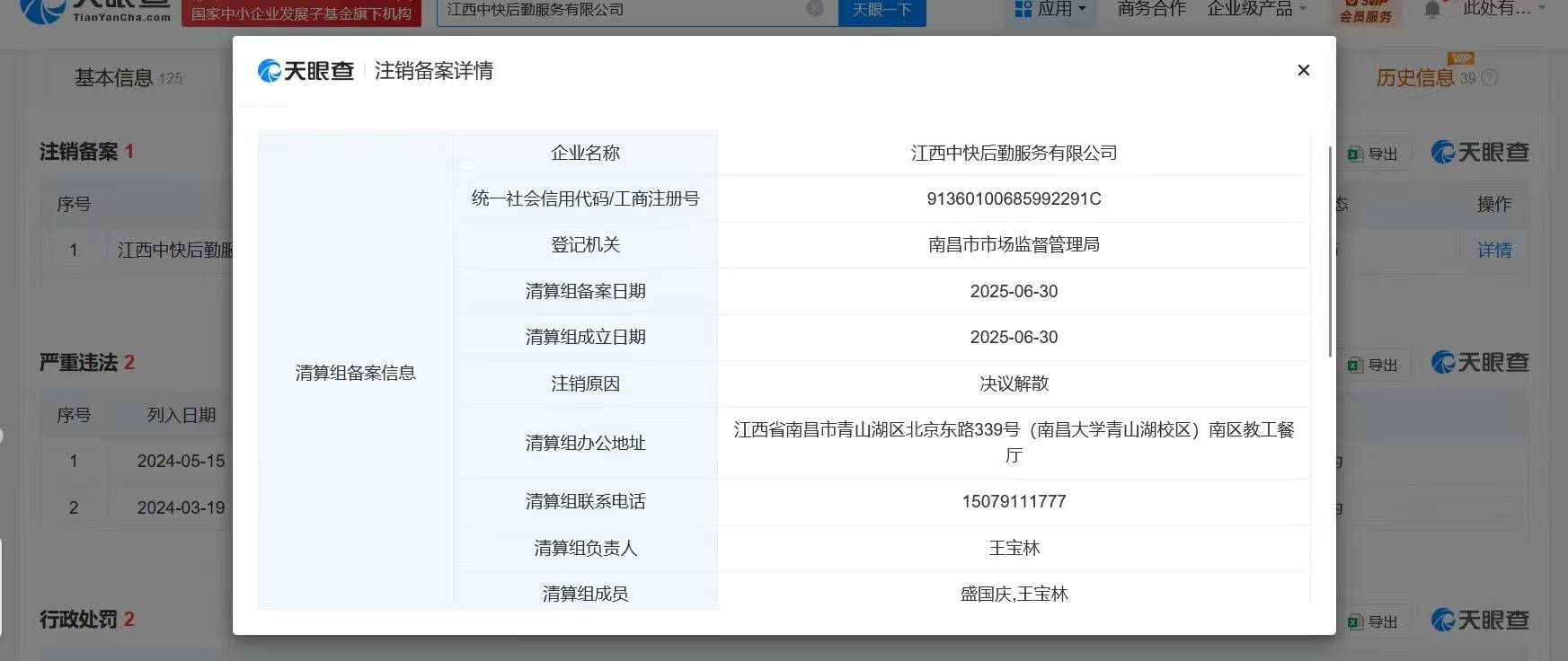Select the phone number 15079111777
Image resolution: width=1568 pixels, height=661 pixels.
(x=1014, y=501)
